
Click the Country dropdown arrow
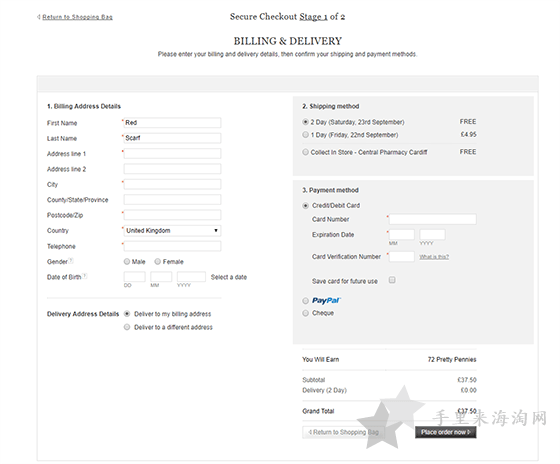pos(216,231)
